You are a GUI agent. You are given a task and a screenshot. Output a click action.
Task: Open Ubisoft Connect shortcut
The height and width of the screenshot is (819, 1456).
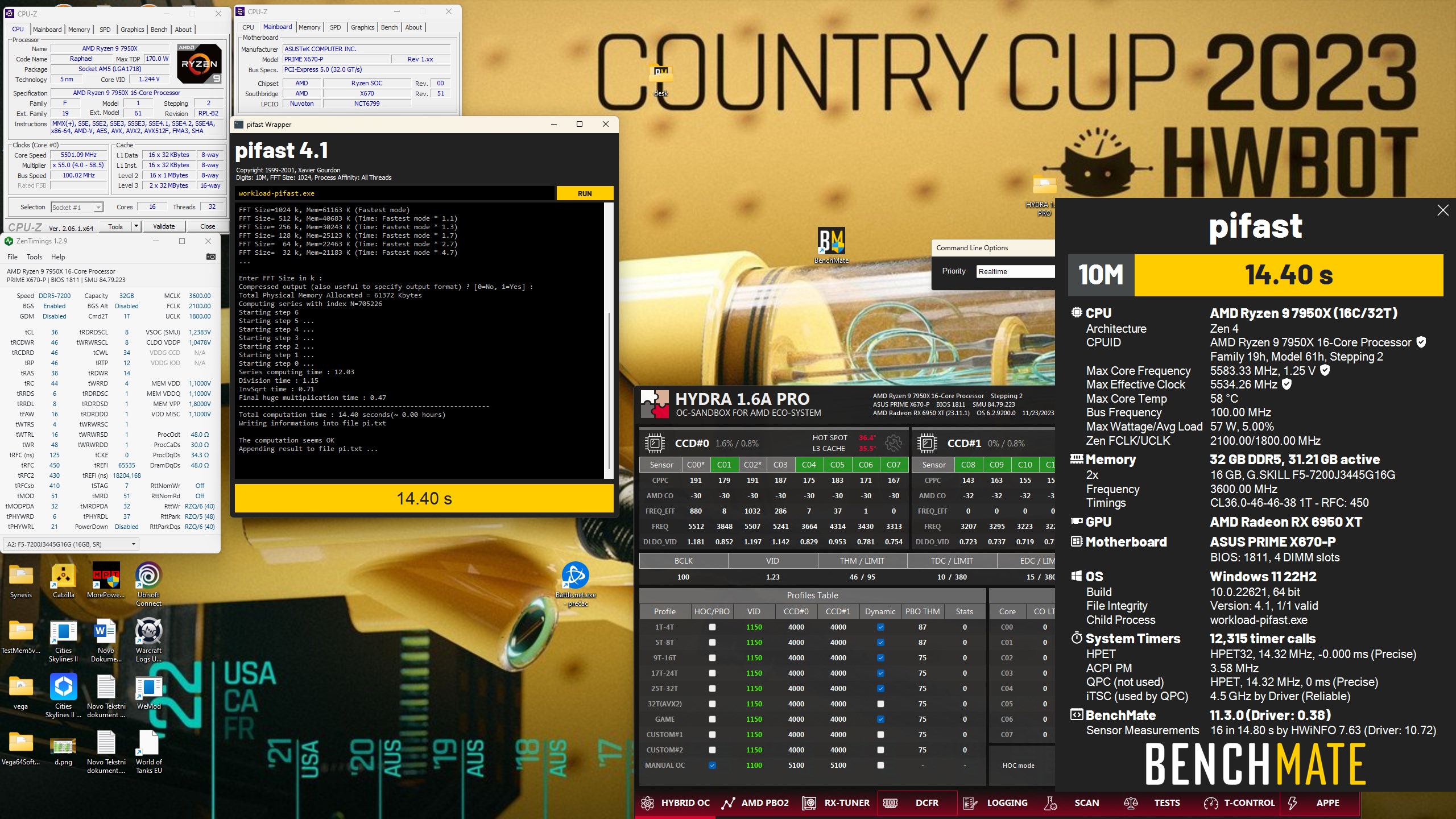tap(148, 585)
